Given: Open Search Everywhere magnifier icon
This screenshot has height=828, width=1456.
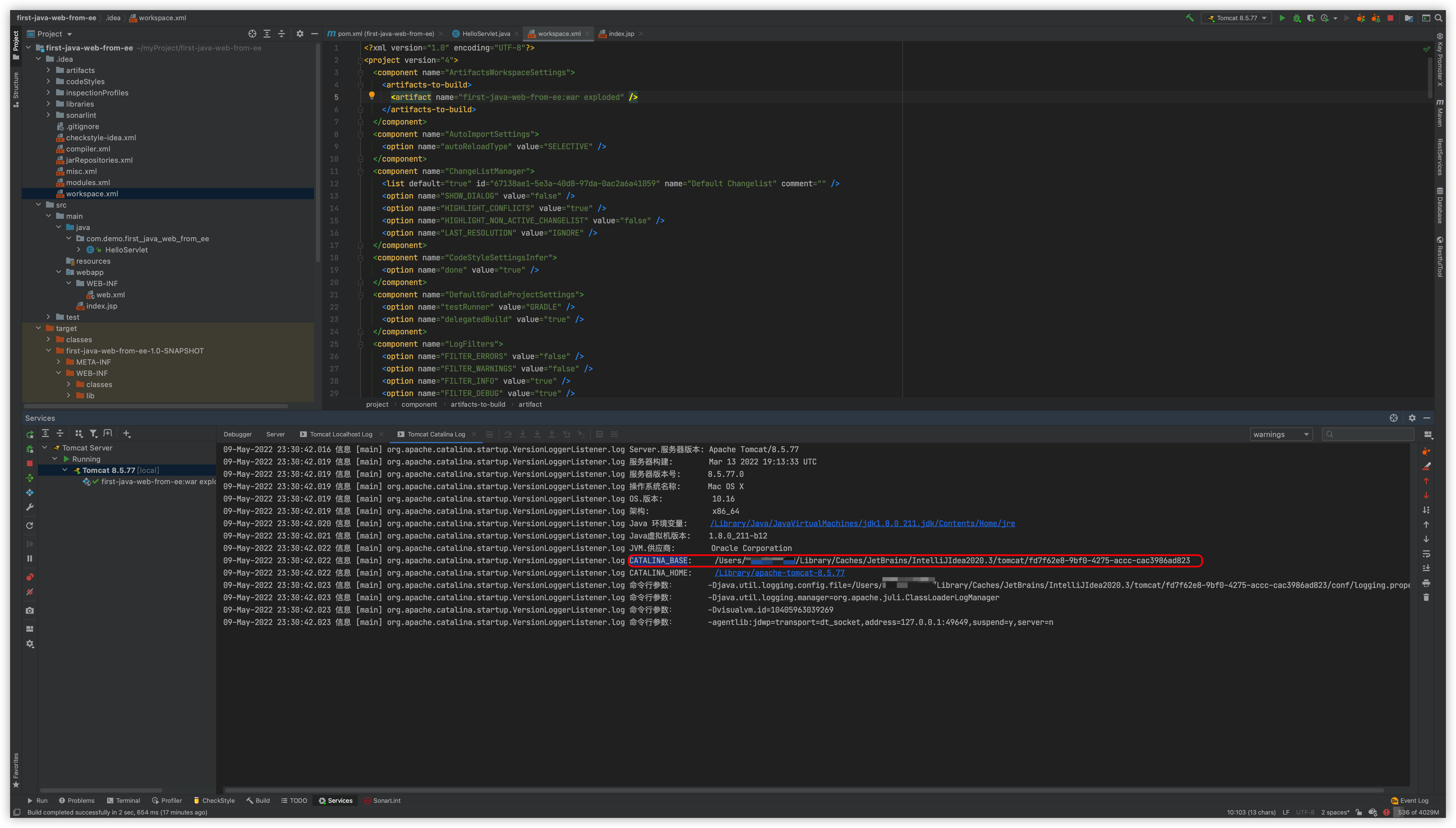Looking at the screenshot, I should tap(1439, 18).
